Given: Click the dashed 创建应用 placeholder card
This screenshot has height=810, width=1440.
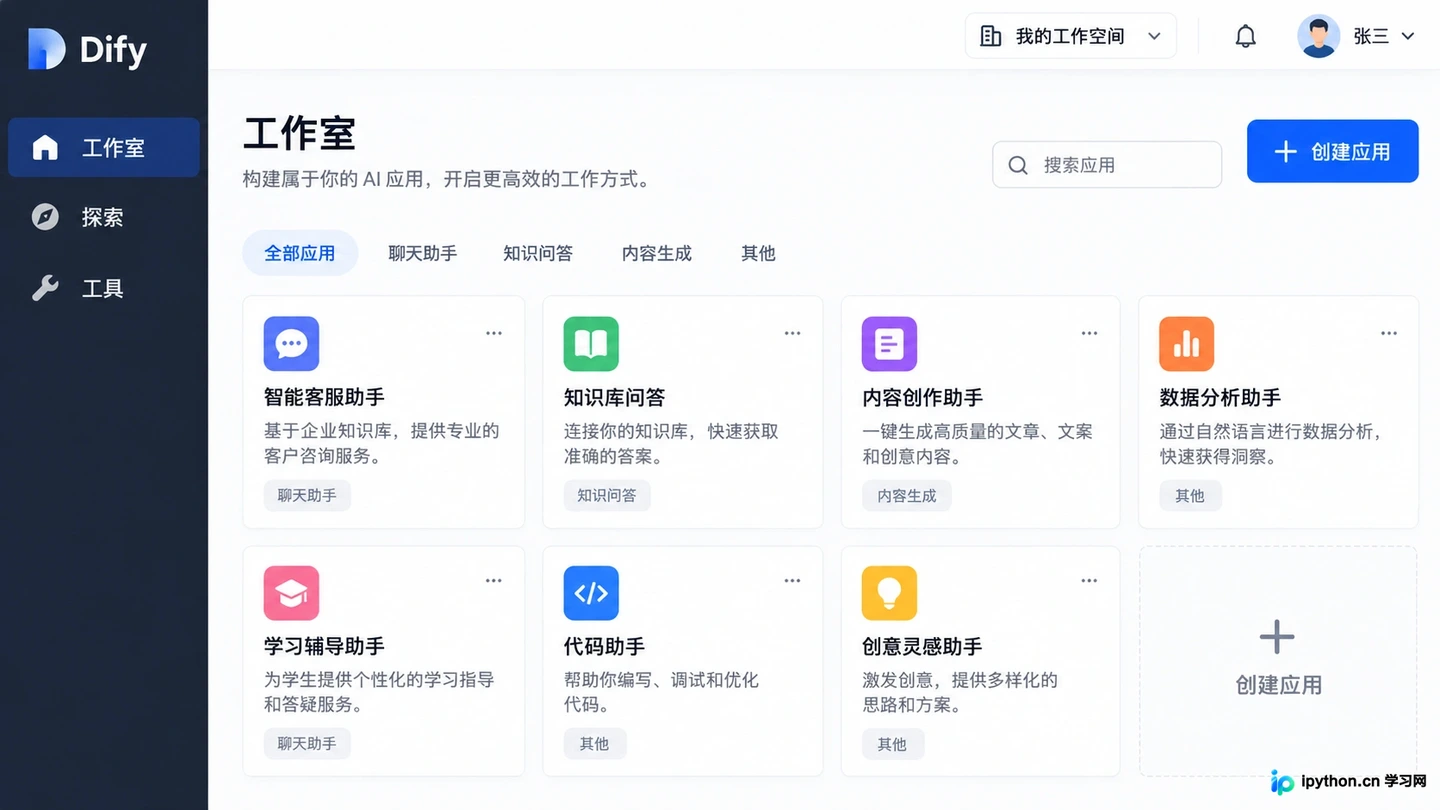Looking at the screenshot, I should pyautogui.click(x=1278, y=661).
